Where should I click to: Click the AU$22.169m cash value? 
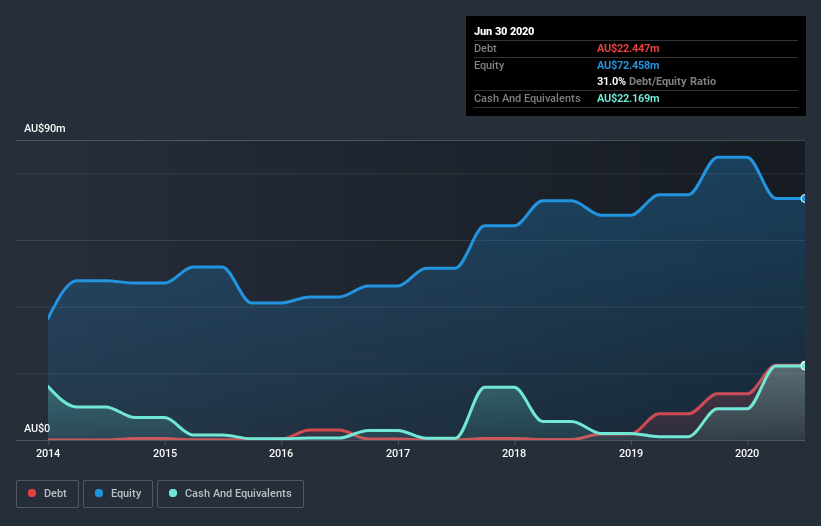click(628, 98)
